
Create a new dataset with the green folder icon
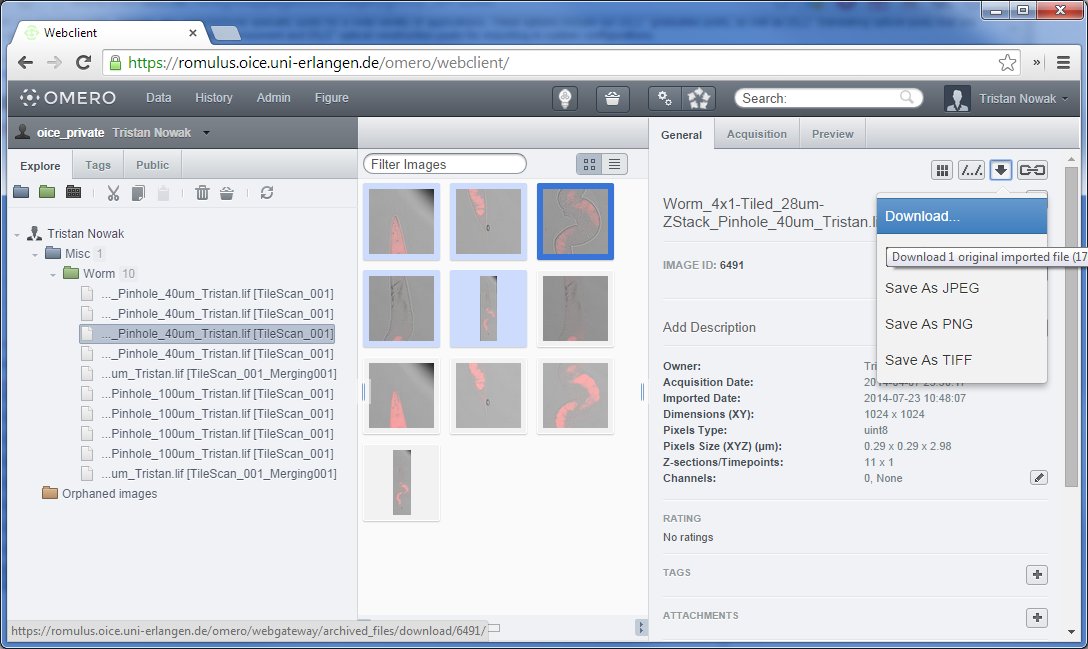pyautogui.click(x=47, y=193)
